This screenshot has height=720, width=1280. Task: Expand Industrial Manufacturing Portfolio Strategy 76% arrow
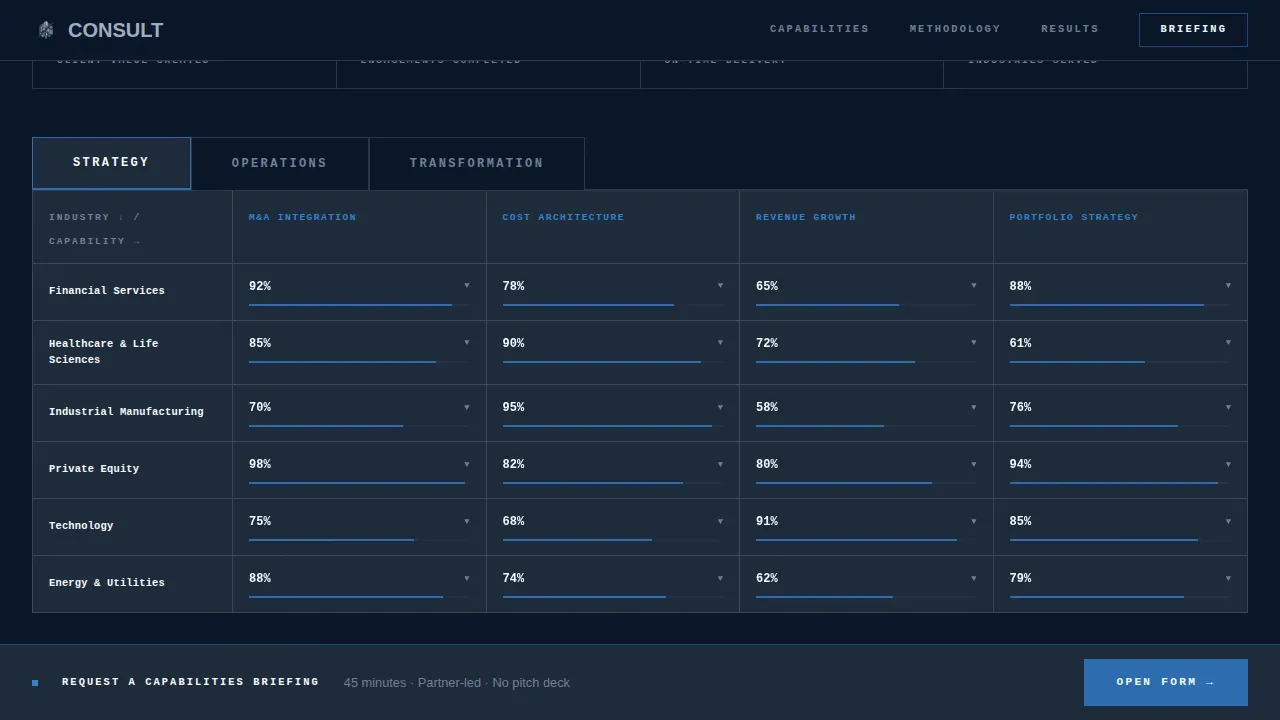[x=1228, y=407]
